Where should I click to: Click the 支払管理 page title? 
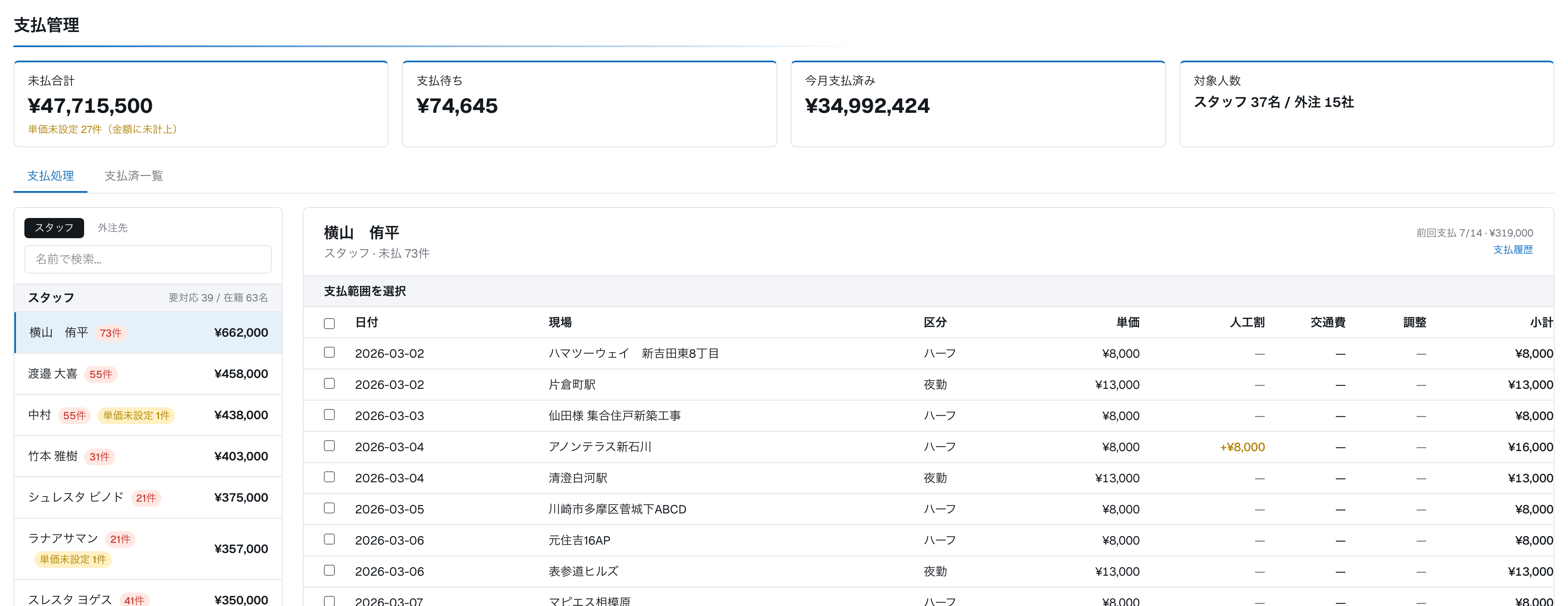click(47, 25)
